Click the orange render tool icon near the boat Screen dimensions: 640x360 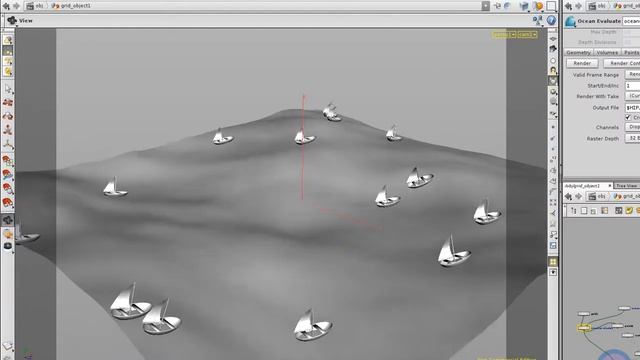8,234
